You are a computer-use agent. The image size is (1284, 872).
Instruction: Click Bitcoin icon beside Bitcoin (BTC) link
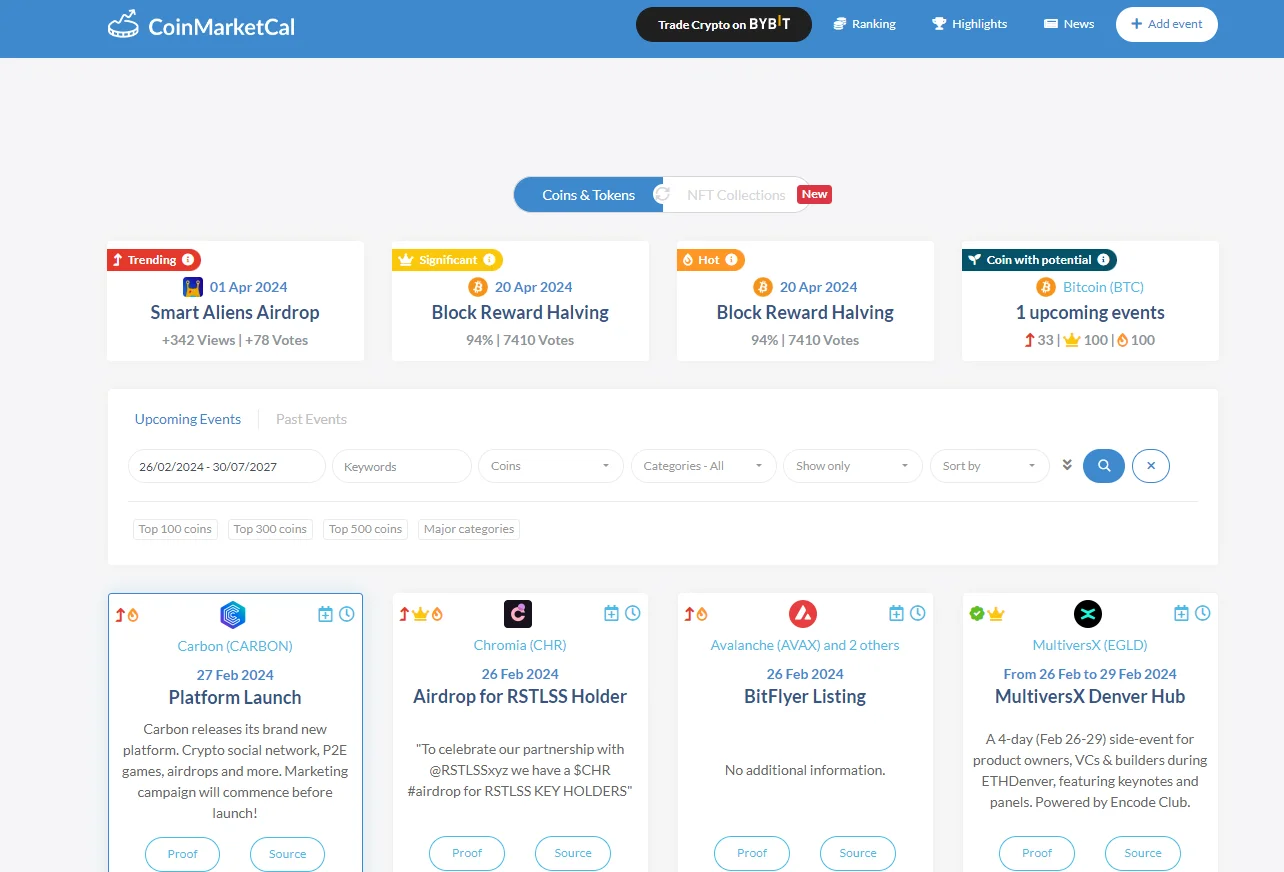tap(1046, 287)
